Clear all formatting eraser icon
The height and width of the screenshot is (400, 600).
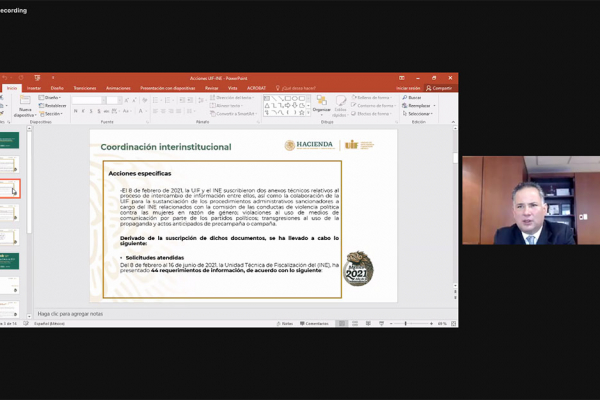click(145, 100)
